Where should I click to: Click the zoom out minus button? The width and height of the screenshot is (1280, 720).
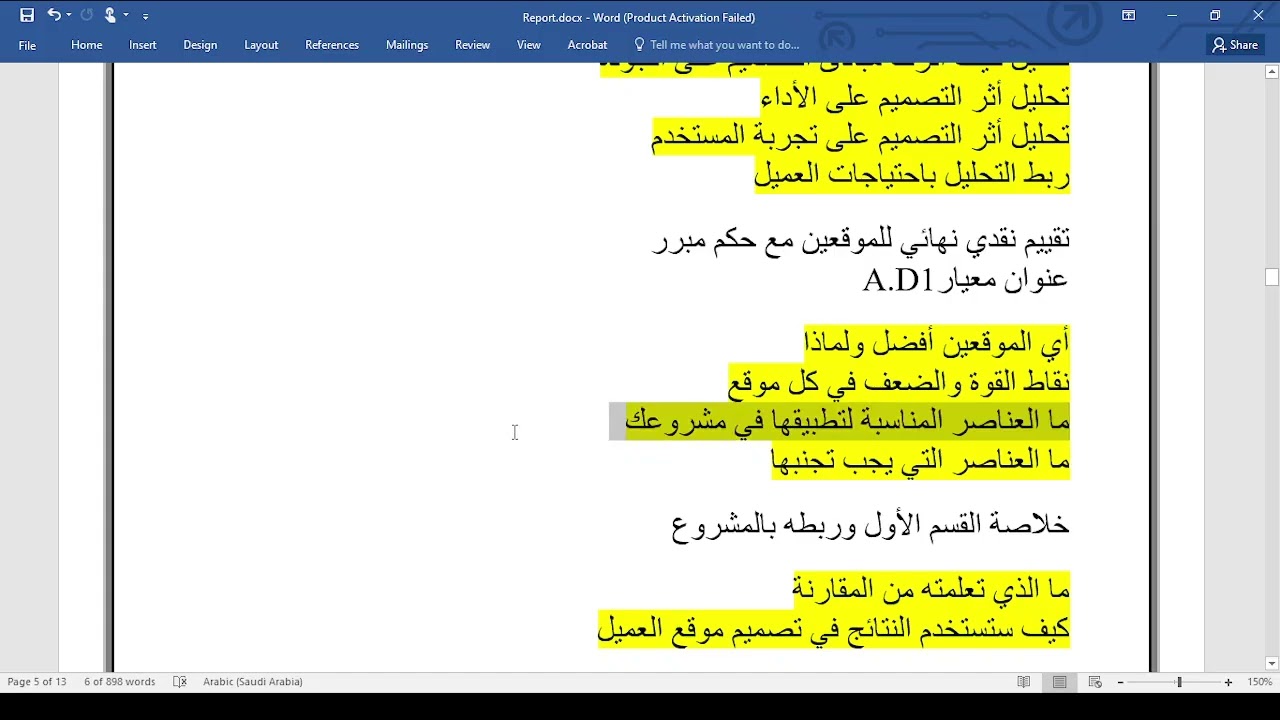1120,682
